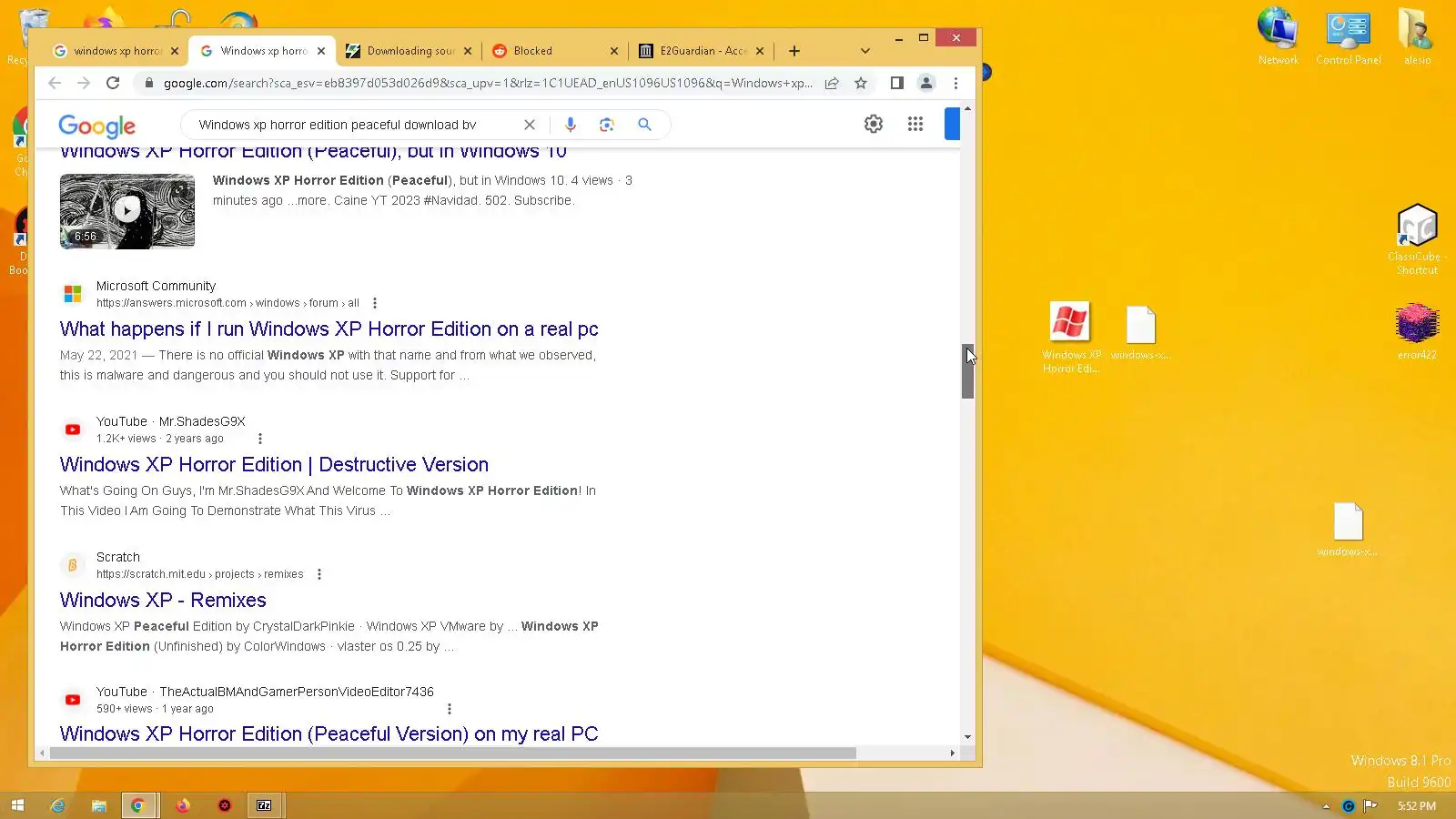The height and width of the screenshot is (819, 1456).
Task: Open options for the Mr.ShadesG9X YouTube result
Action: pyautogui.click(x=260, y=439)
